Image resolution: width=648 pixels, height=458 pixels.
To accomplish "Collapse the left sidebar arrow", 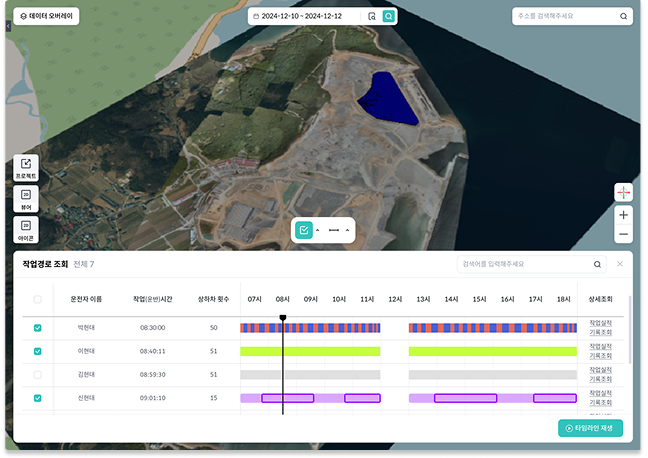I will tap(8, 26).
